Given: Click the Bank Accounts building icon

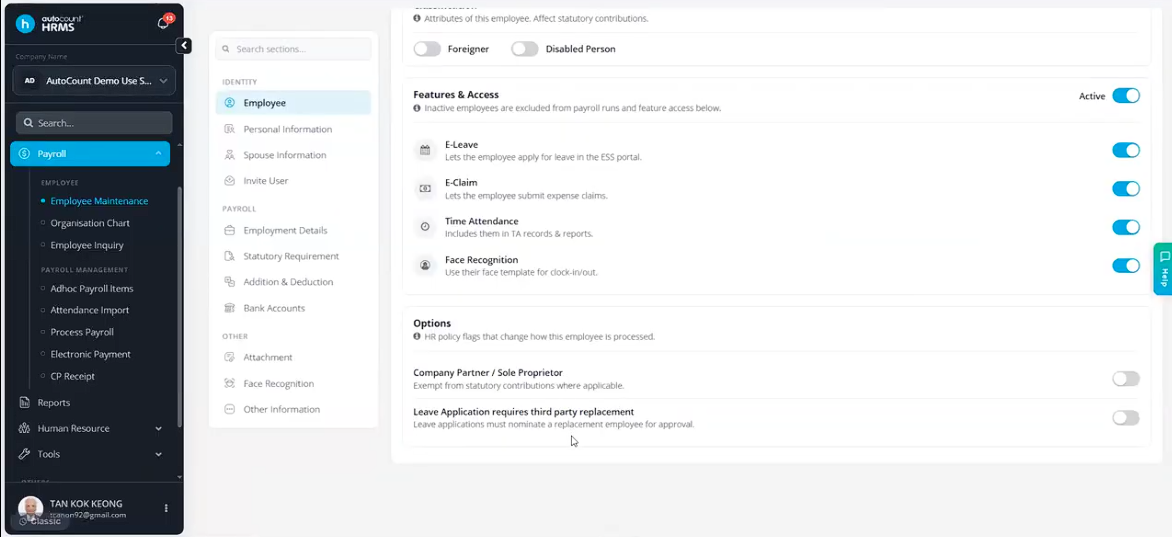Looking at the screenshot, I should pyautogui.click(x=229, y=308).
